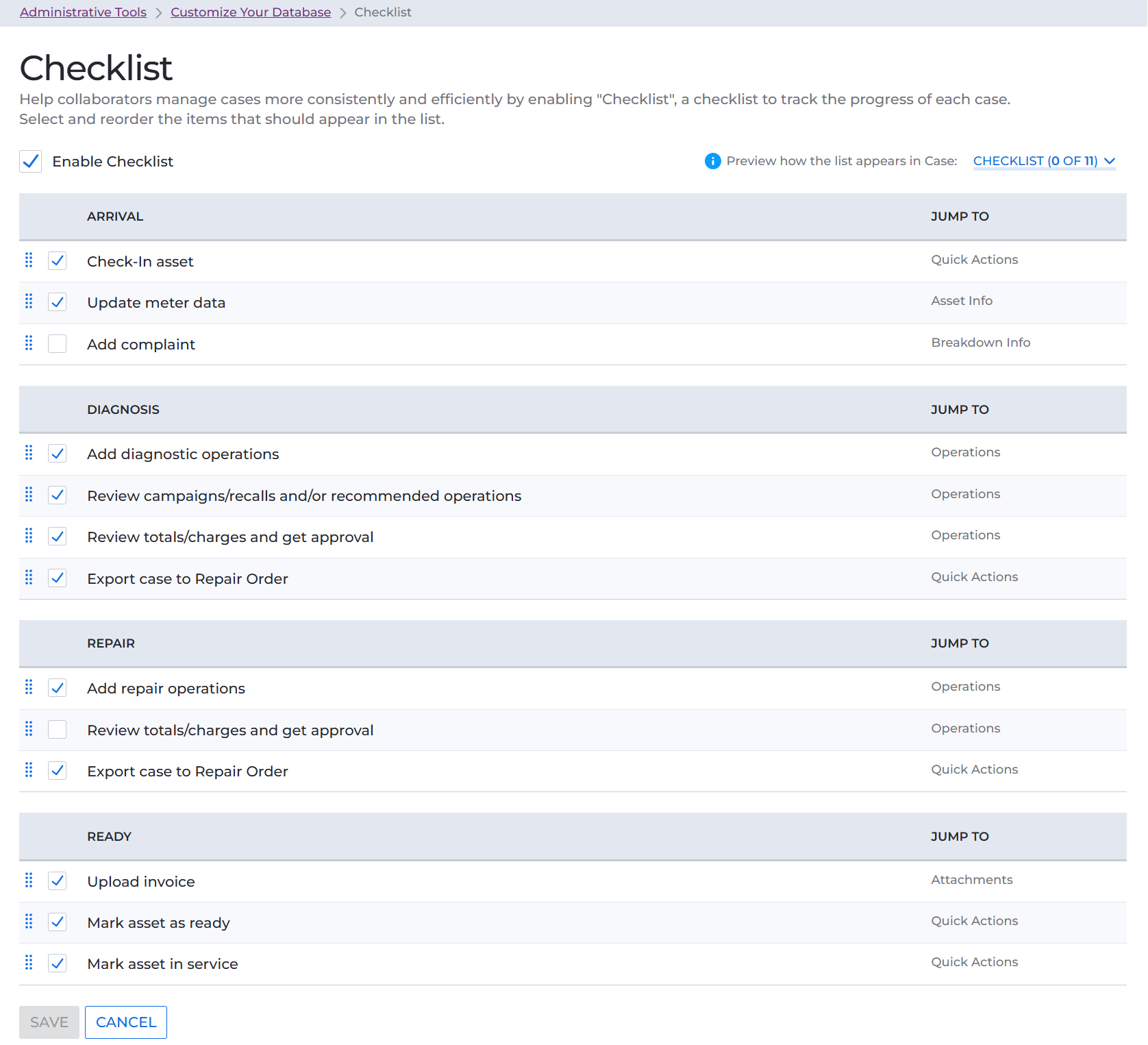The height and width of the screenshot is (1045, 1148).
Task: Expand the CHECKLIST (0 OF 11) preview dropdown
Action: pos(1043,161)
